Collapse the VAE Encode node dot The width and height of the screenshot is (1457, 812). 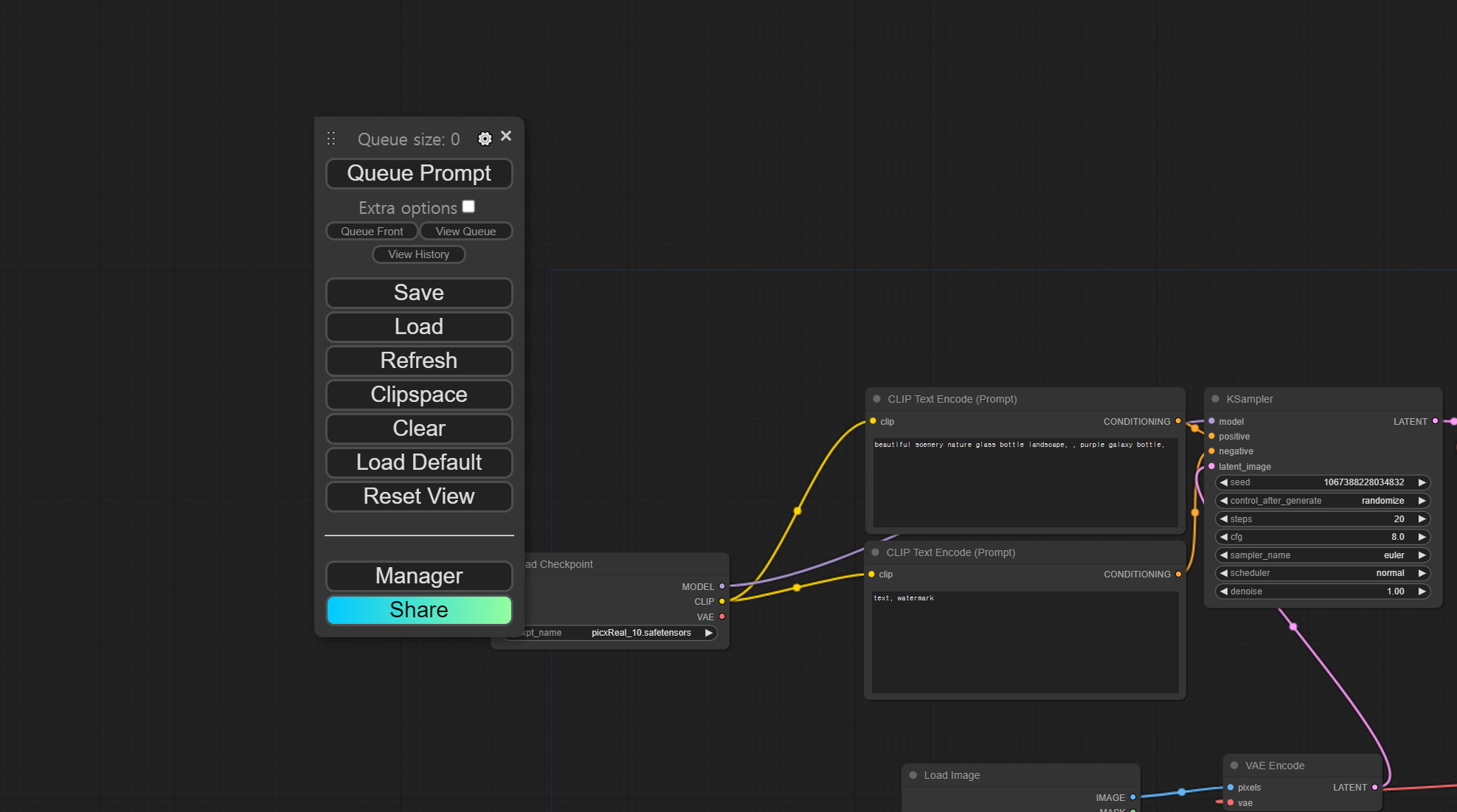click(x=1234, y=766)
